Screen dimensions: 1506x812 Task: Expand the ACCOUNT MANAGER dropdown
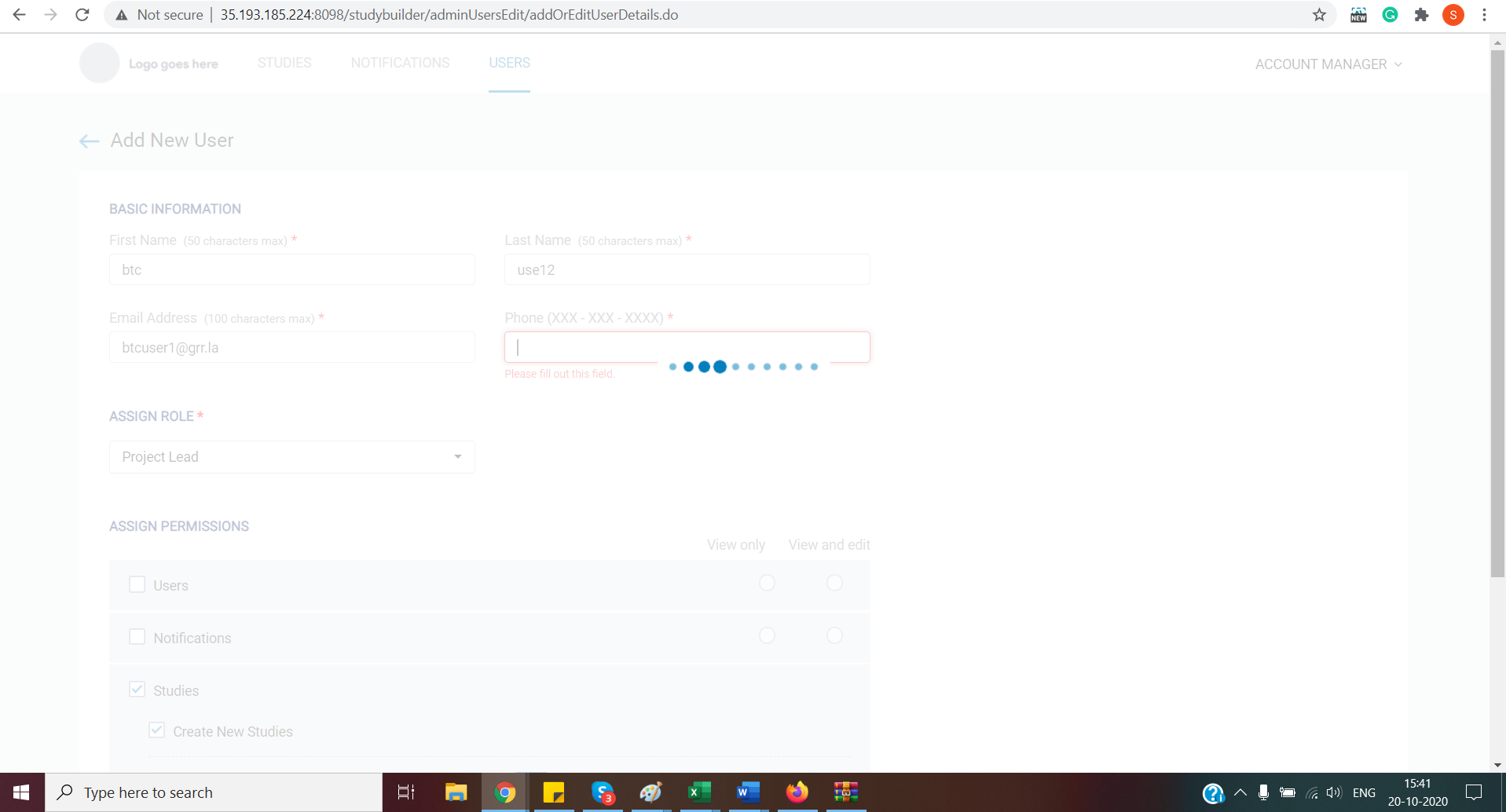click(1328, 64)
